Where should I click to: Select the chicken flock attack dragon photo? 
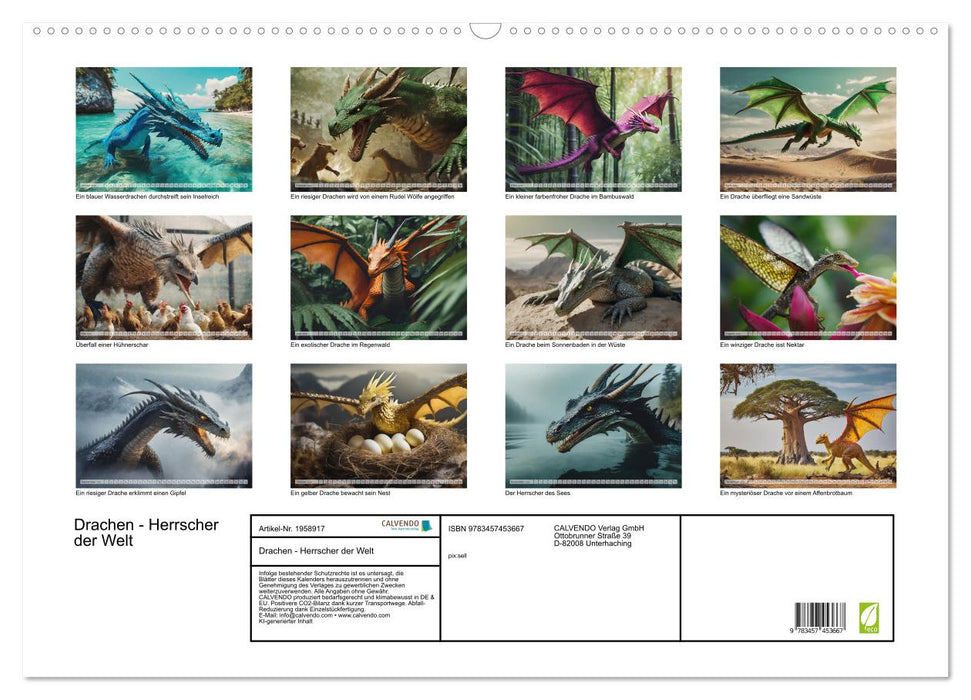(x=164, y=276)
